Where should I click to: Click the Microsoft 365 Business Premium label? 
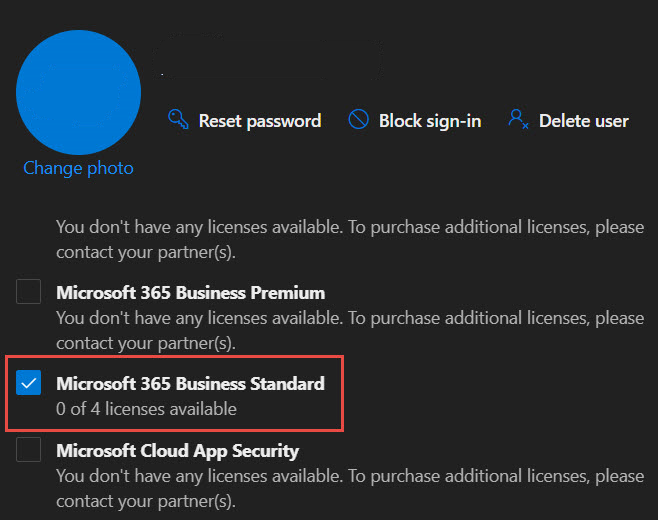[x=190, y=293]
